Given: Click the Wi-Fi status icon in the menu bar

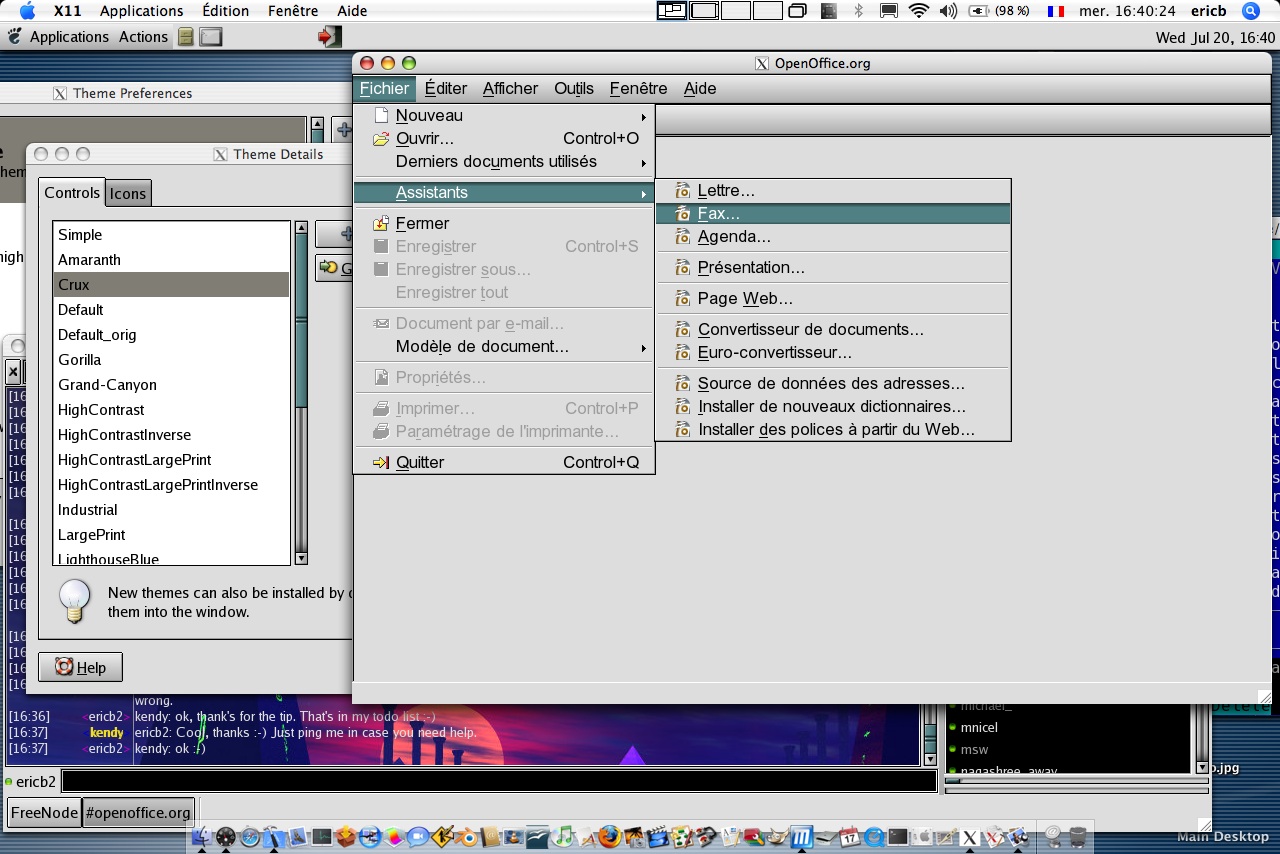Looking at the screenshot, I should 918,11.
